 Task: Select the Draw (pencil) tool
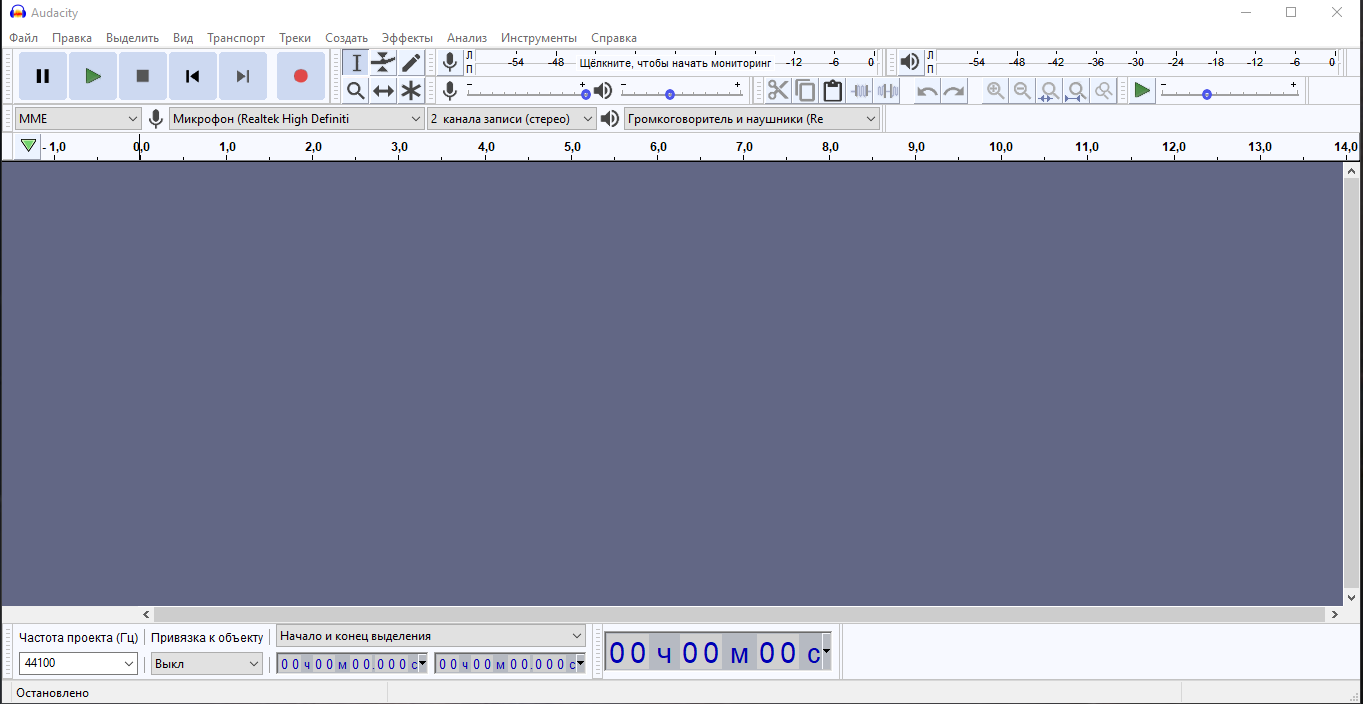tap(411, 63)
